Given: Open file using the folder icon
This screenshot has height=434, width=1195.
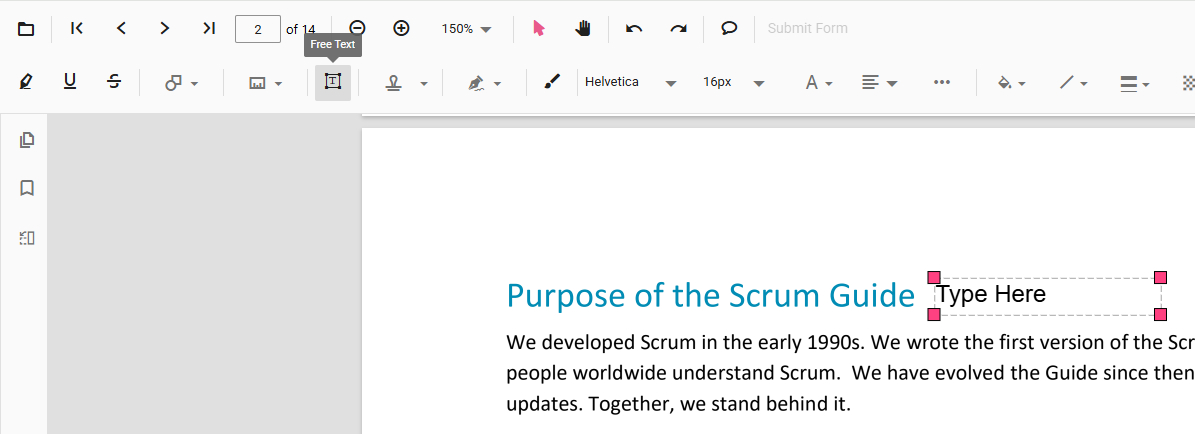Looking at the screenshot, I should (26, 29).
